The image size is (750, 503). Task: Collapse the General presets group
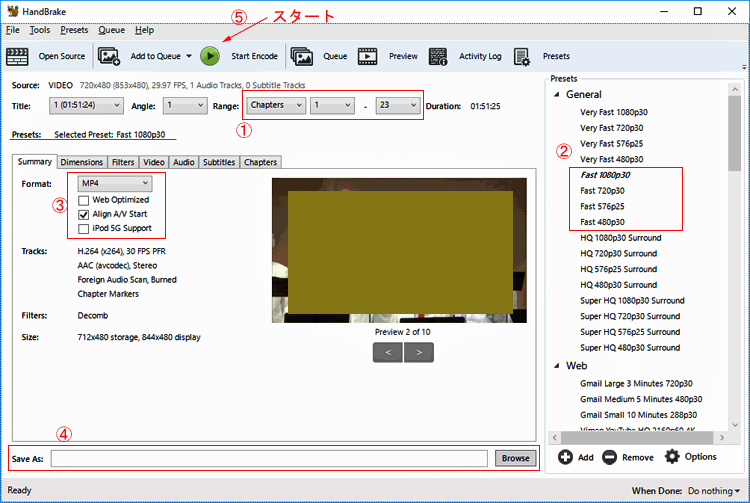pyautogui.click(x=557, y=95)
